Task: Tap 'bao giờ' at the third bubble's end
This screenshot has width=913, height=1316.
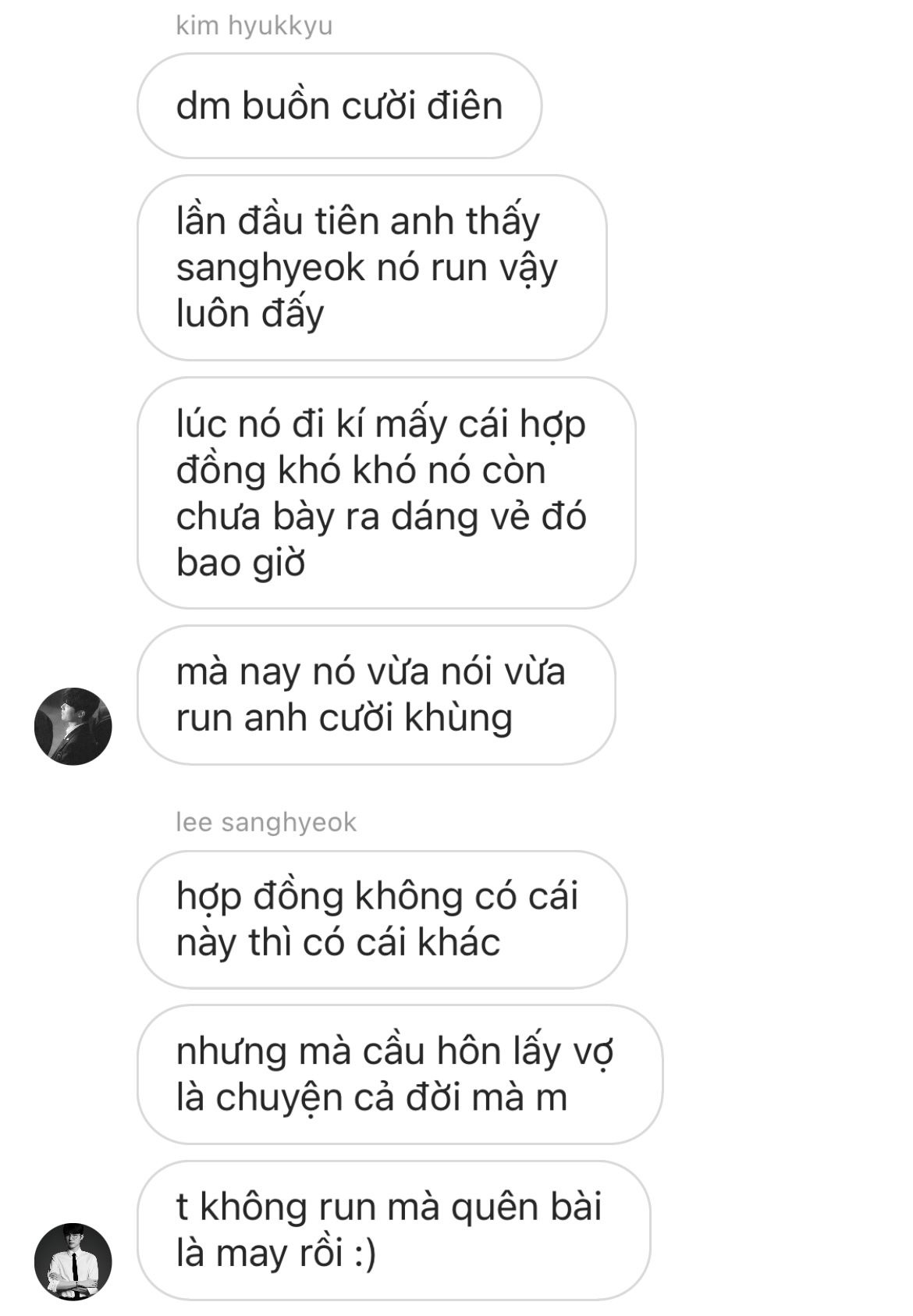Action: pyautogui.click(x=240, y=563)
